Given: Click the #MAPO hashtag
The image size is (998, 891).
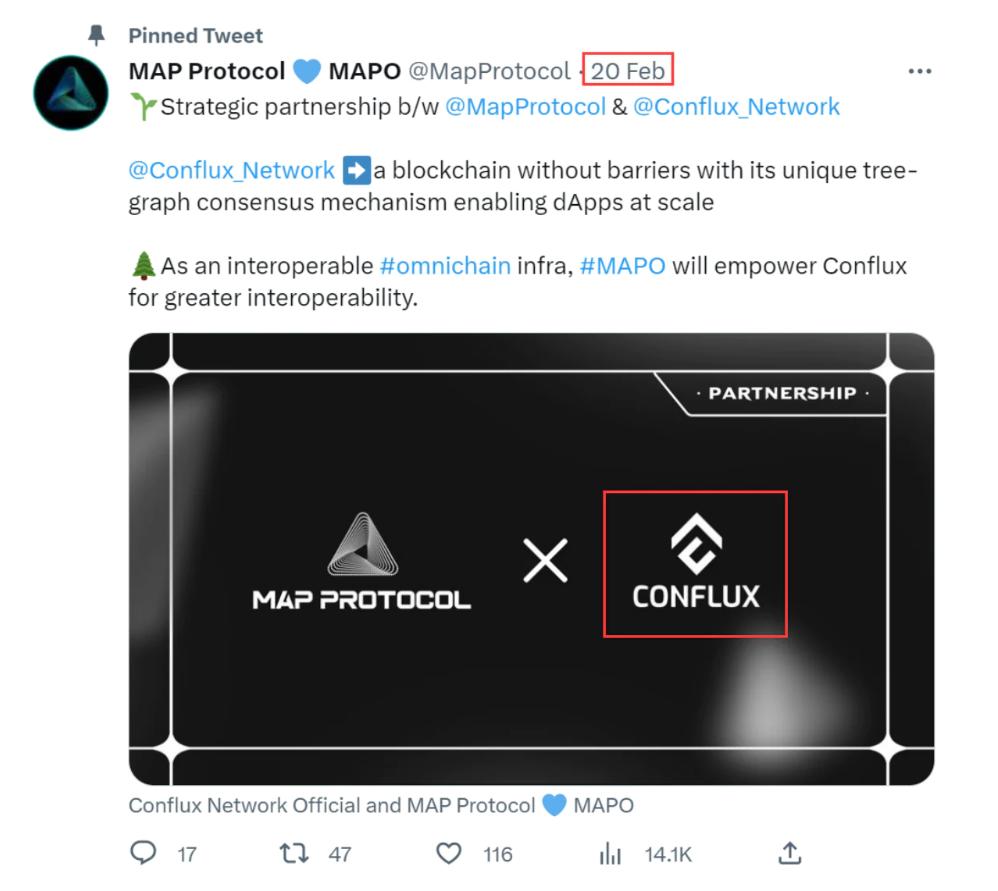Looking at the screenshot, I should tap(621, 267).
